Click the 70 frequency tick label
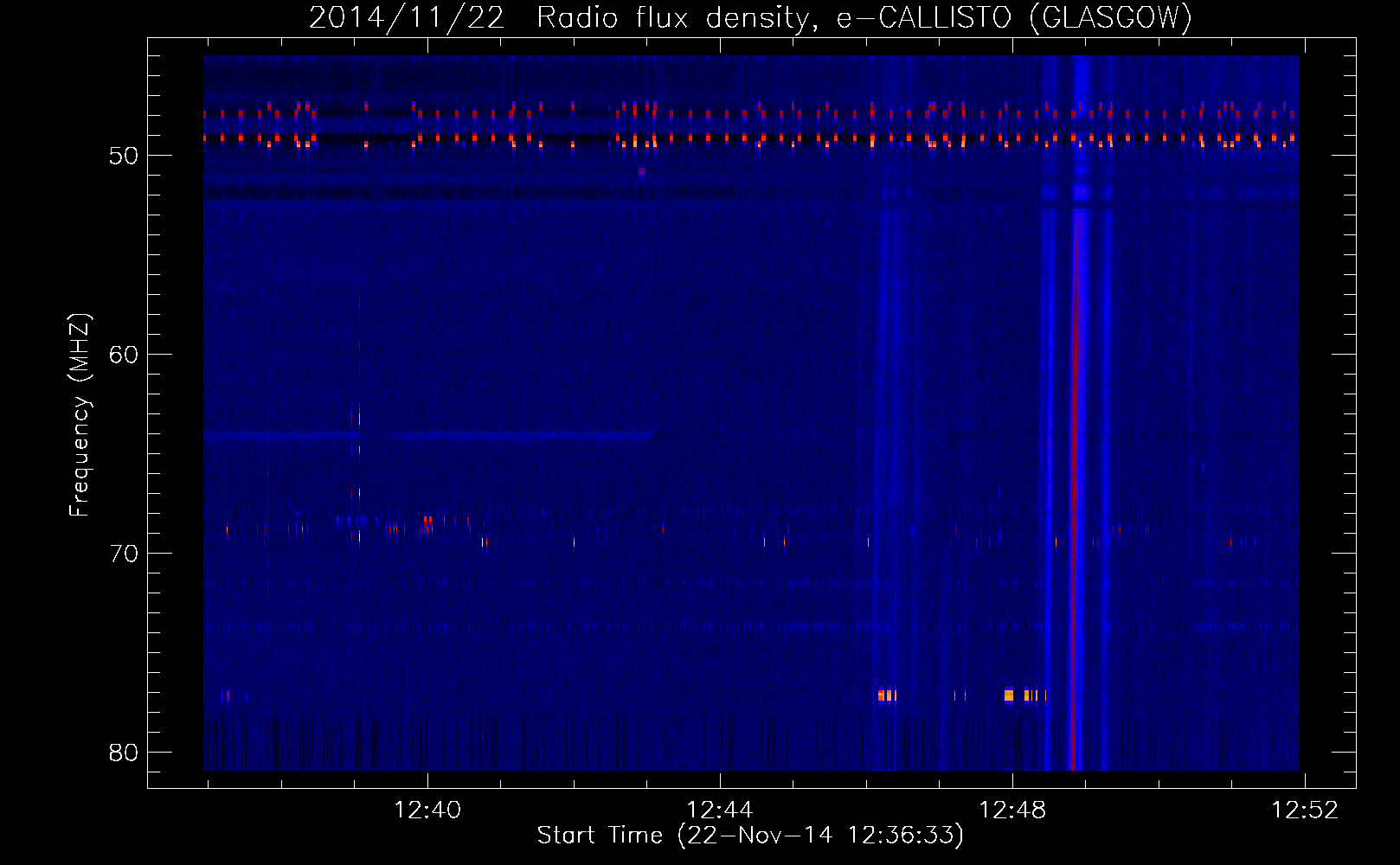Viewport: 1400px width, 865px height. [x=124, y=554]
